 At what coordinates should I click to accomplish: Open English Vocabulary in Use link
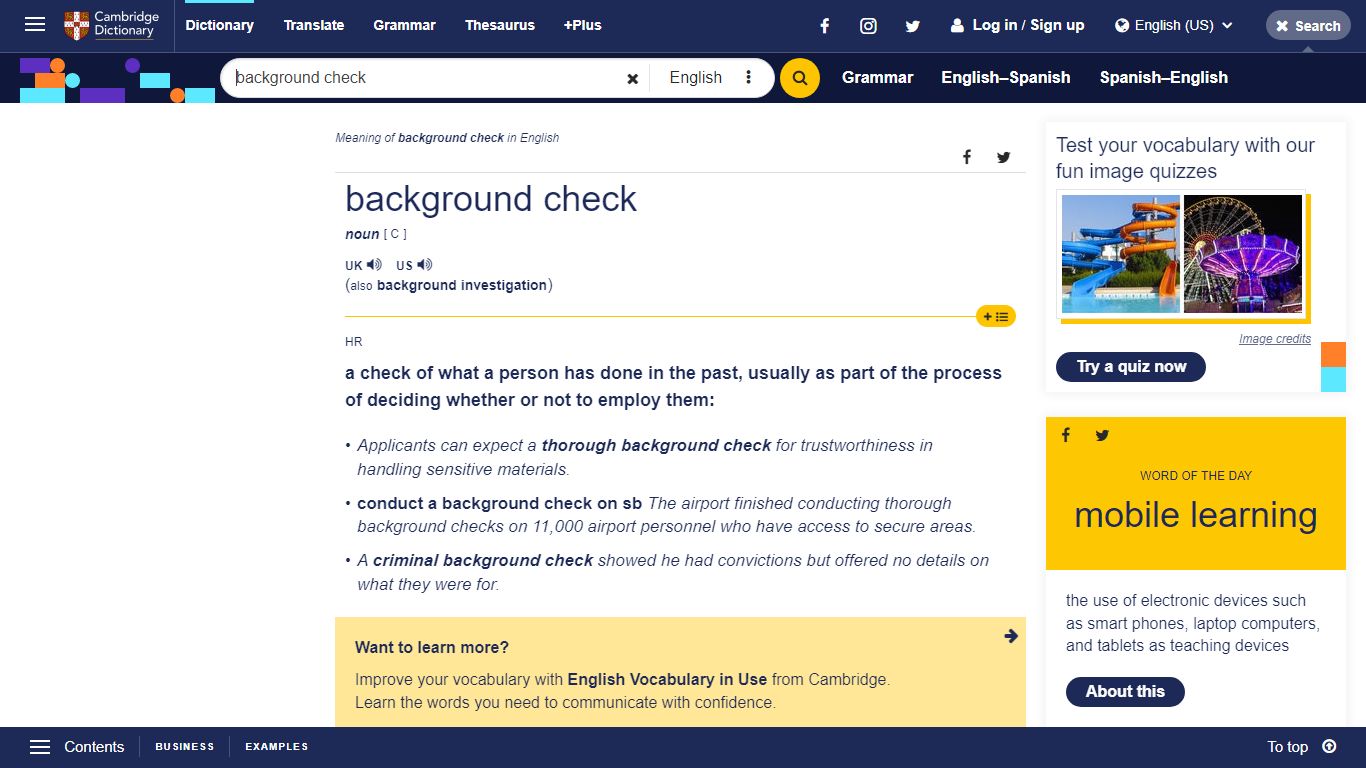tap(667, 679)
